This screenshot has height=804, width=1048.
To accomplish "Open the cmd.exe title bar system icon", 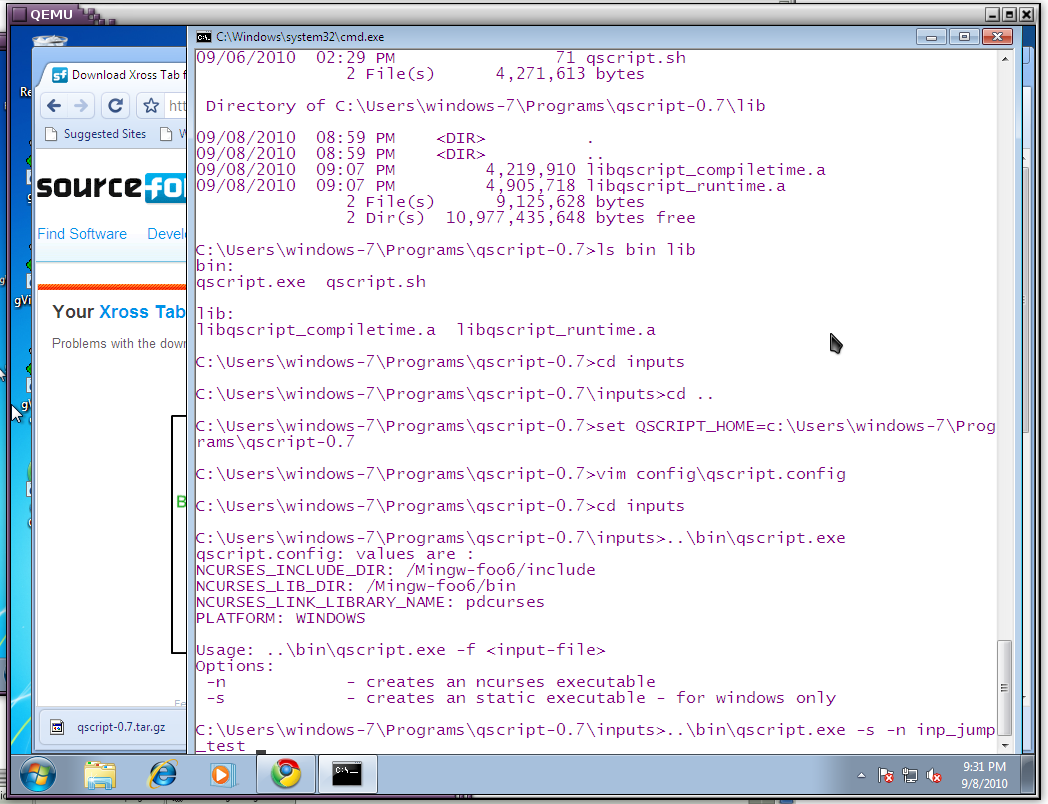I will 203,37.
